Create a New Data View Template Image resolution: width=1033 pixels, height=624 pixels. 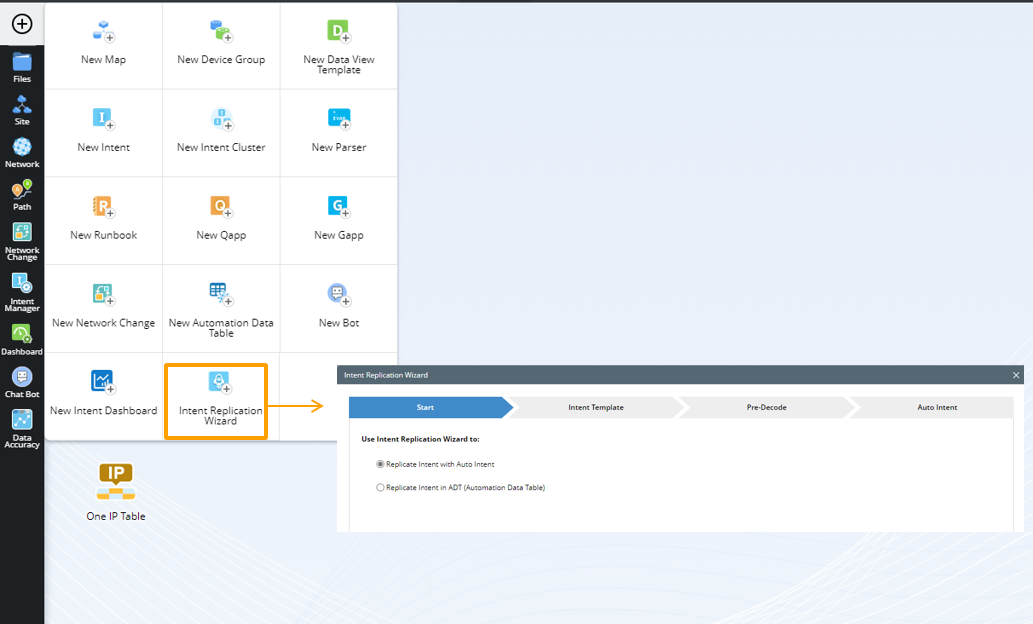point(339,46)
